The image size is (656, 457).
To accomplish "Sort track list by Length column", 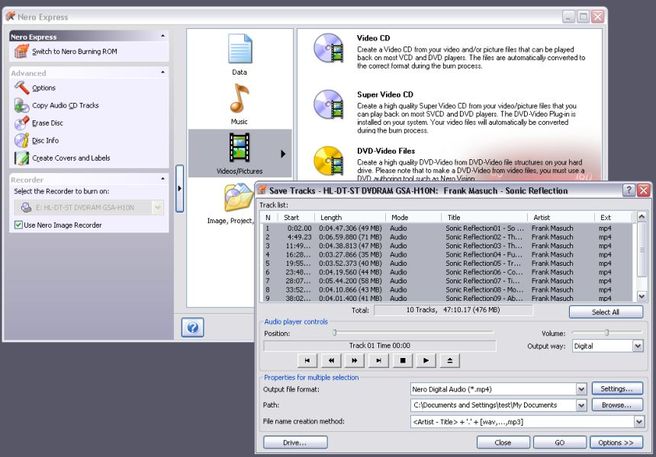I will pyautogui.click(x=350, y=217).
